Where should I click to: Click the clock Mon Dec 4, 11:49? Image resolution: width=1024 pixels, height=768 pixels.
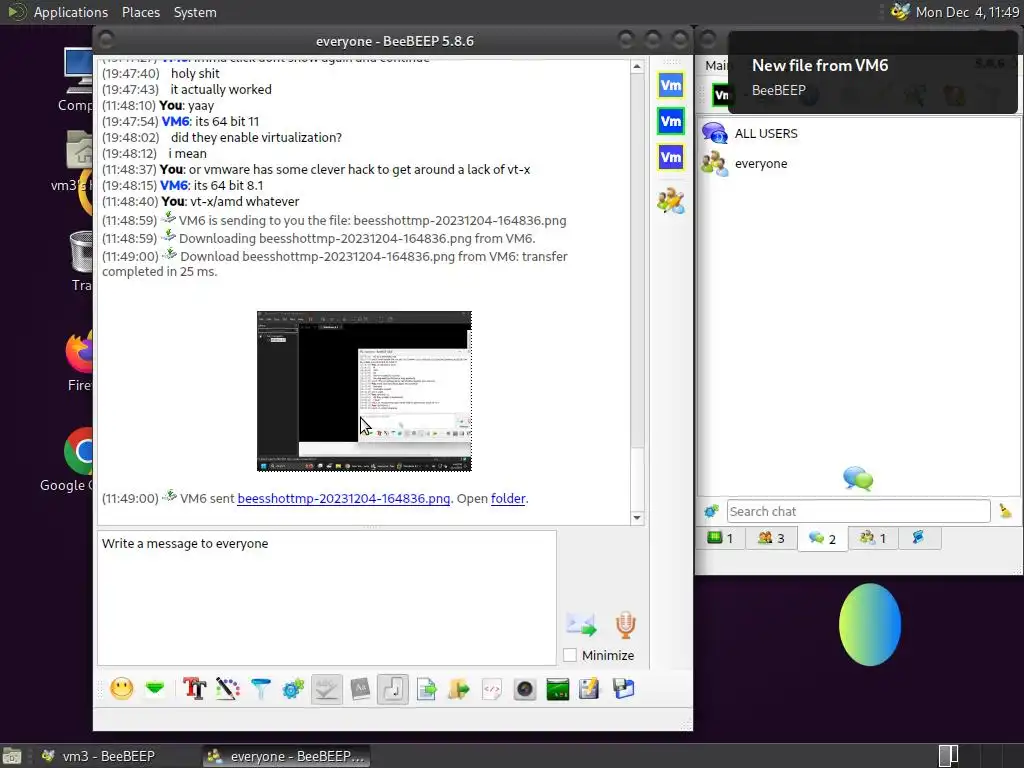(967, 12)
